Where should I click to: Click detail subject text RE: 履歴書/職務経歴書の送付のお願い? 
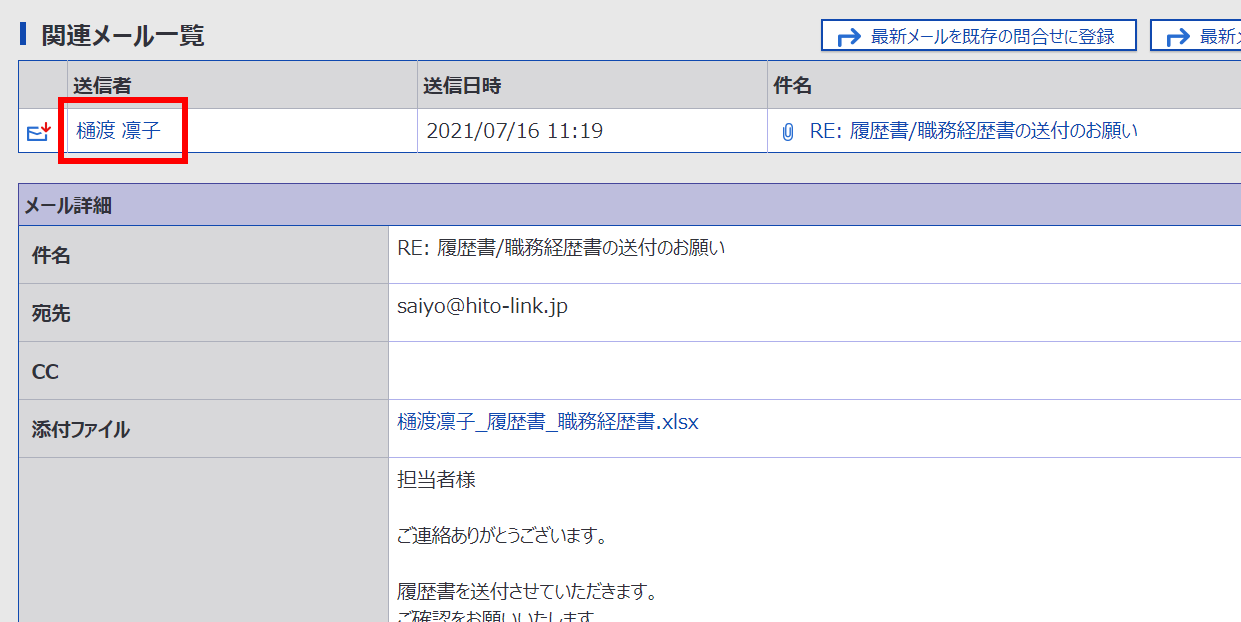pyautogui.click(x=561, y=248)
